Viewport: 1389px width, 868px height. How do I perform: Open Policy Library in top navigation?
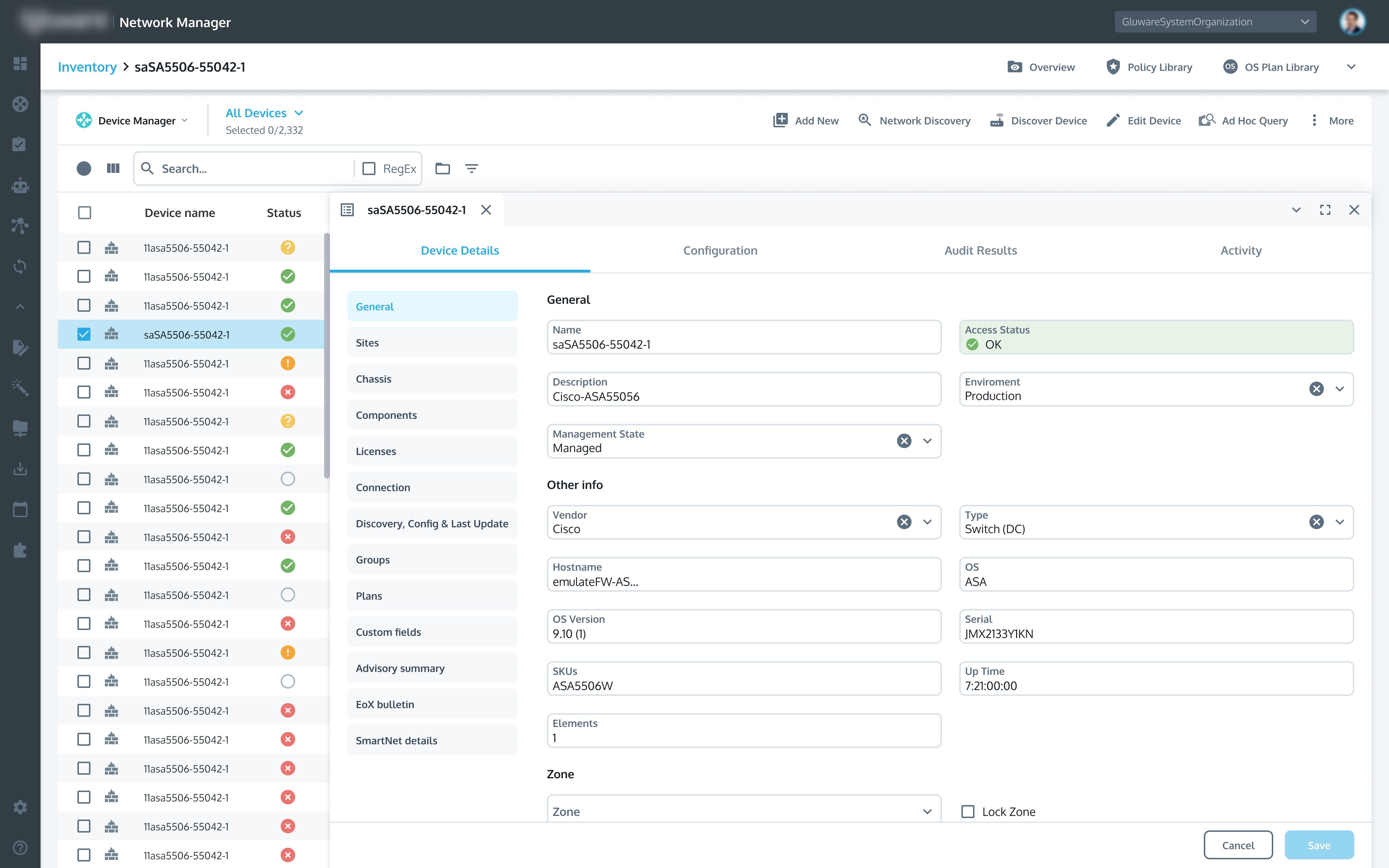click(1149, 67)
